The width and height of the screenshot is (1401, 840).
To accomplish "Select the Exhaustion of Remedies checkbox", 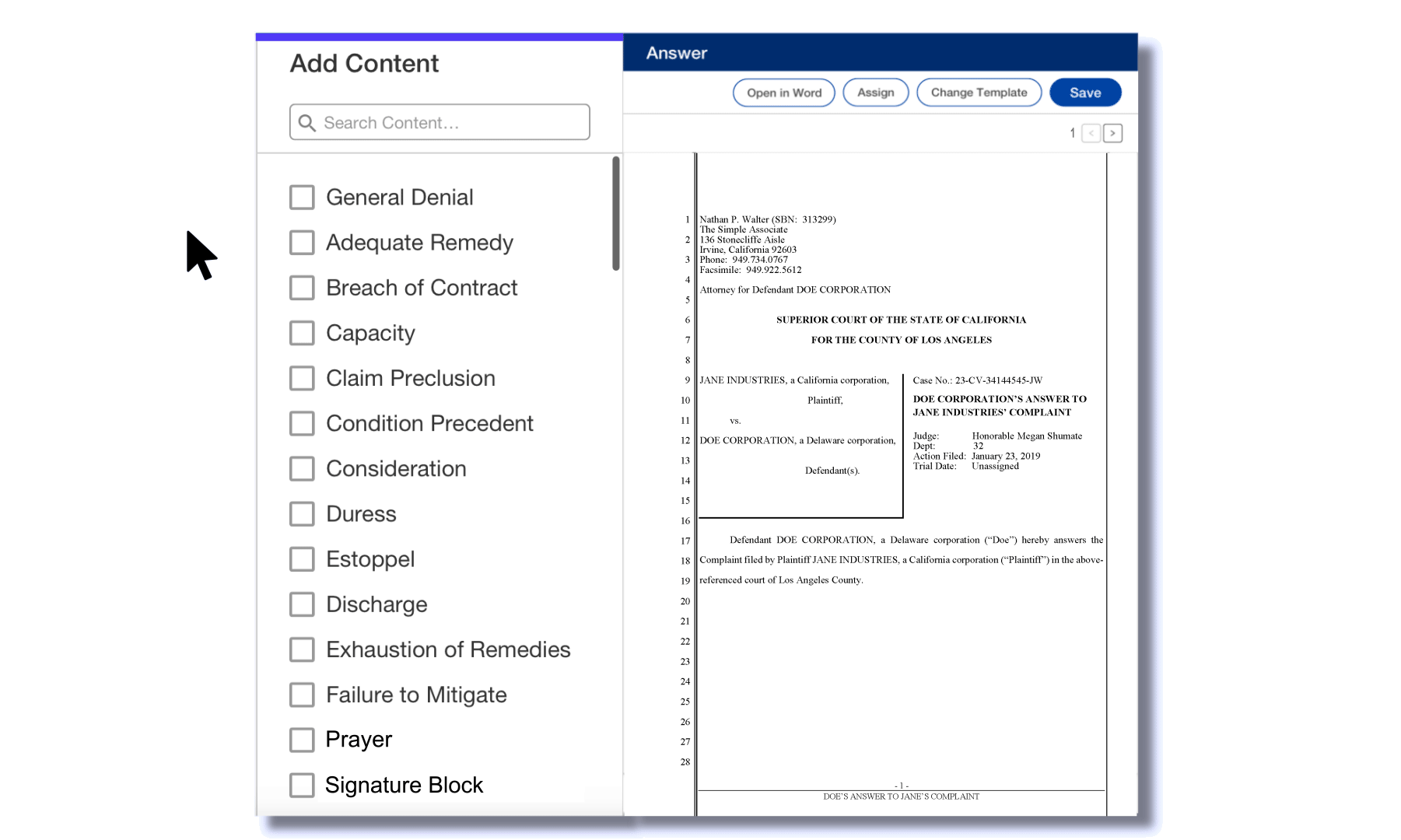I will click(302, 649).
